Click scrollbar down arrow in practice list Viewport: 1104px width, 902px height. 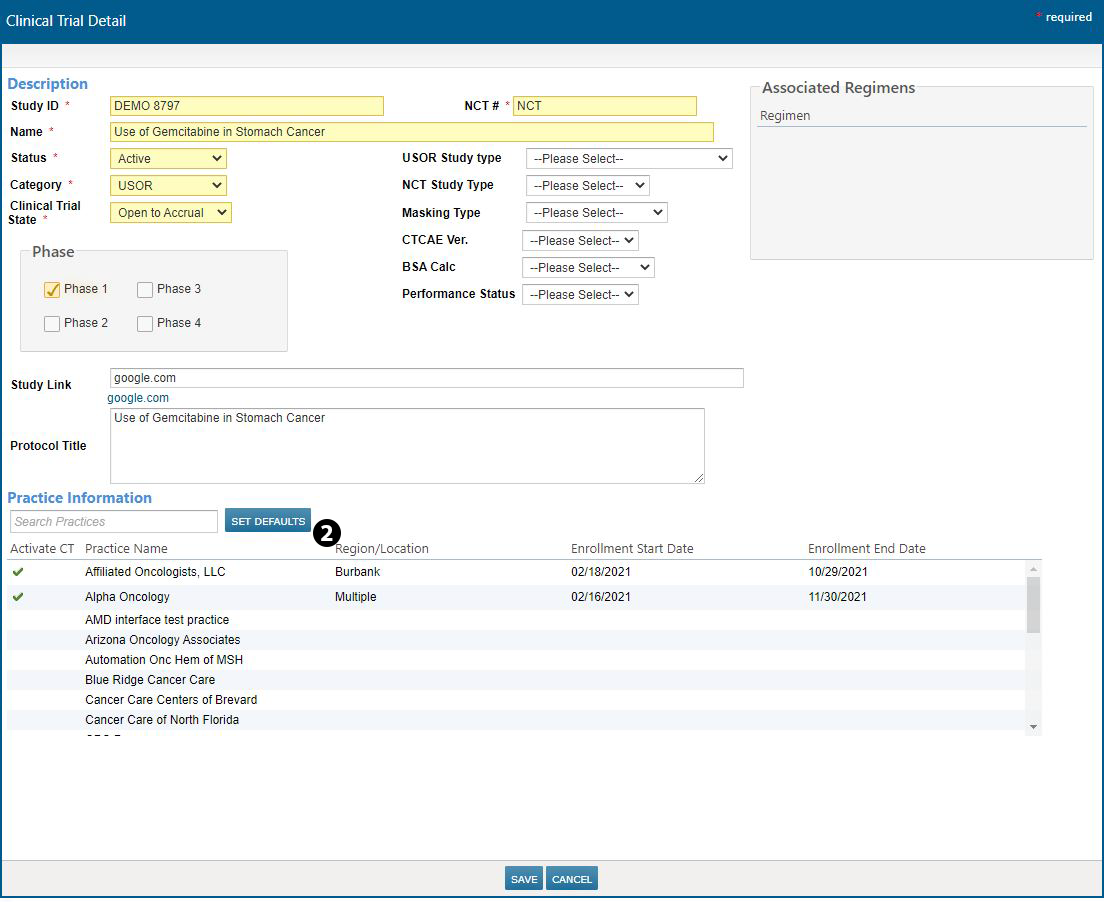tap(1033, 727)
